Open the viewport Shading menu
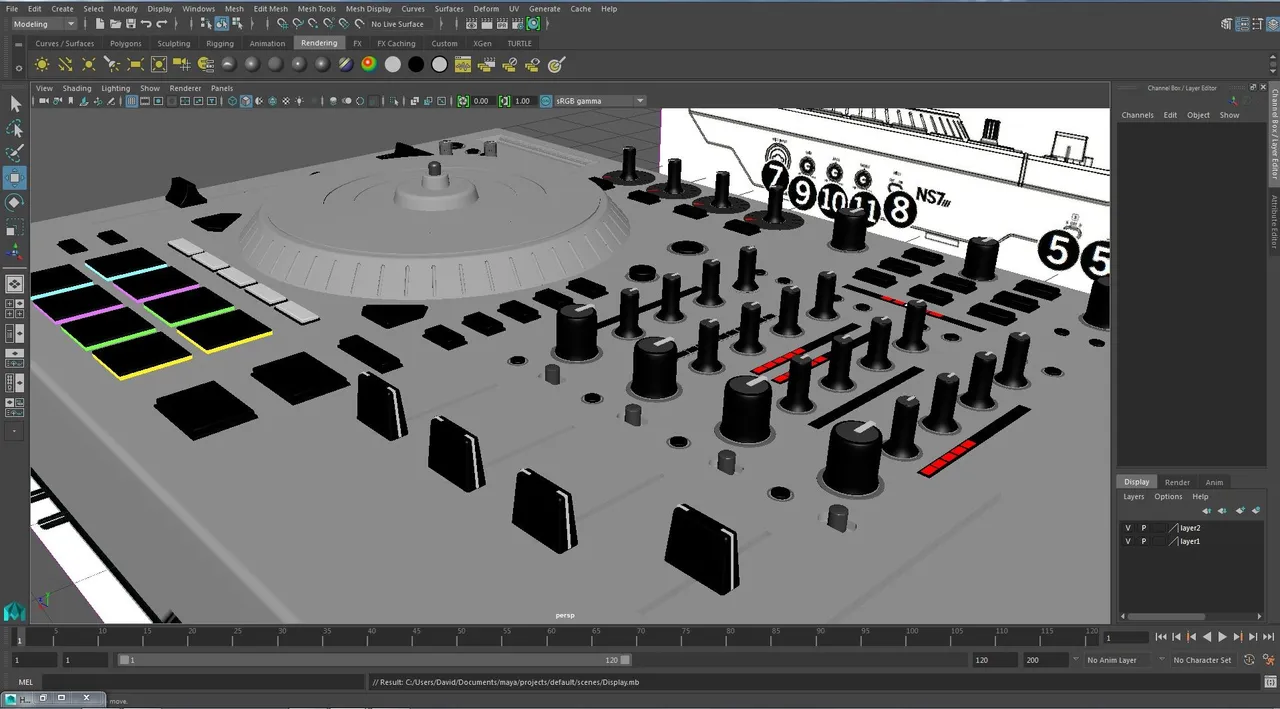 pos(77,88)
